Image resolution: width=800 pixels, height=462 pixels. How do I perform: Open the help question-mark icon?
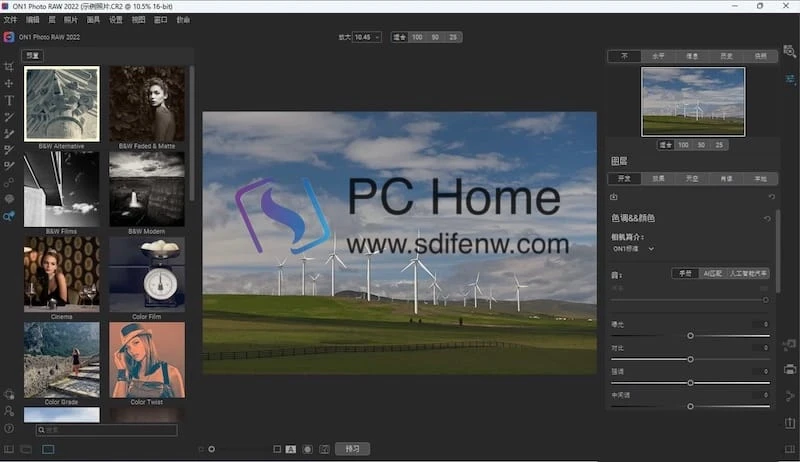click(x=9, y=428)
